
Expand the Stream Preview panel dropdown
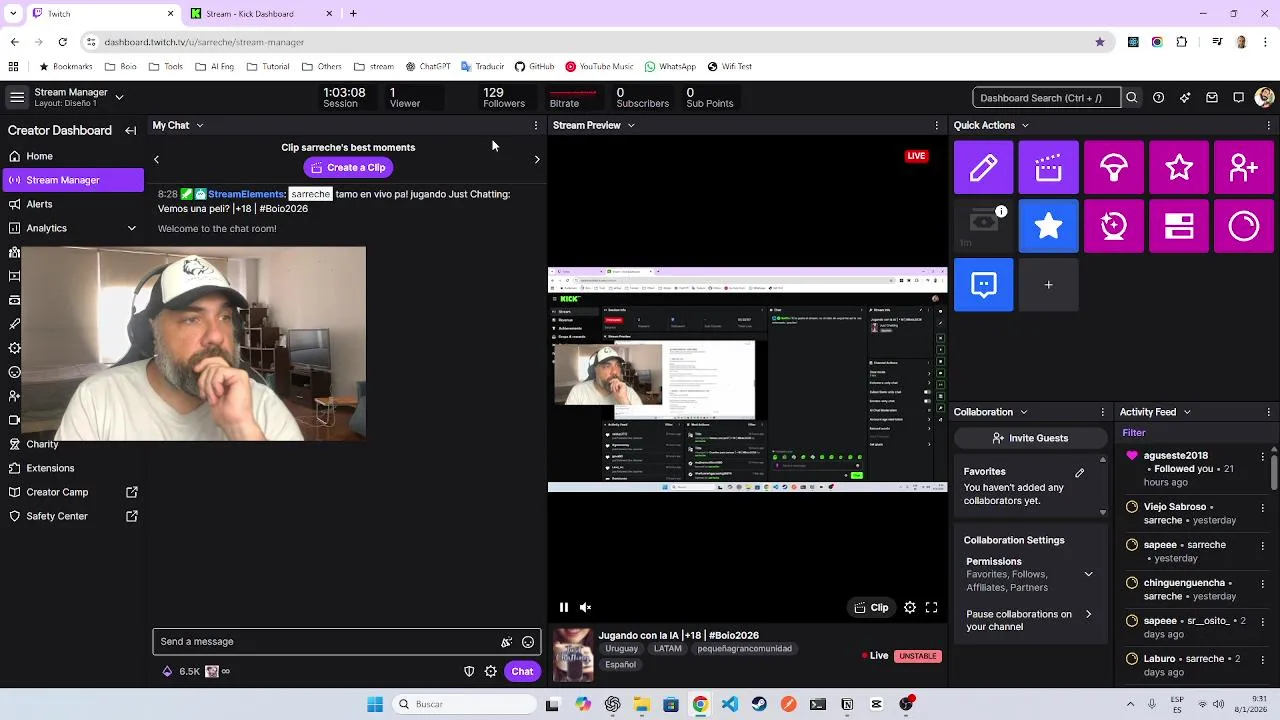[x=631, y=126]
